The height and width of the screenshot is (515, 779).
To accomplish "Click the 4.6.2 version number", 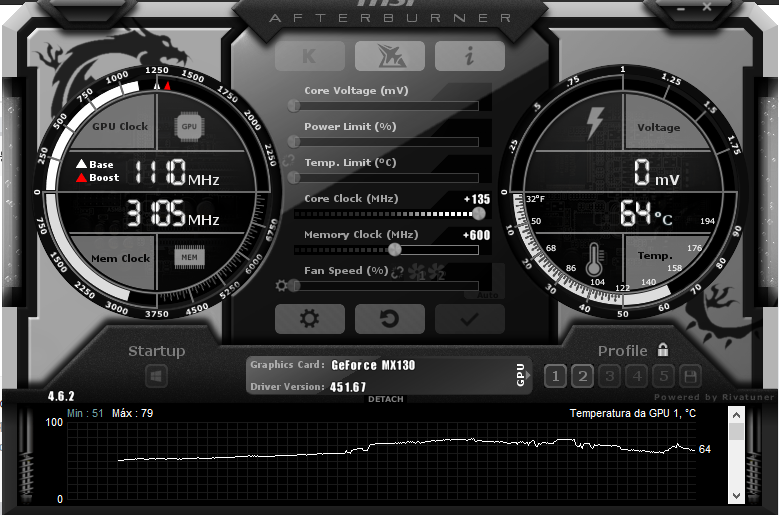I will (61, 396).
